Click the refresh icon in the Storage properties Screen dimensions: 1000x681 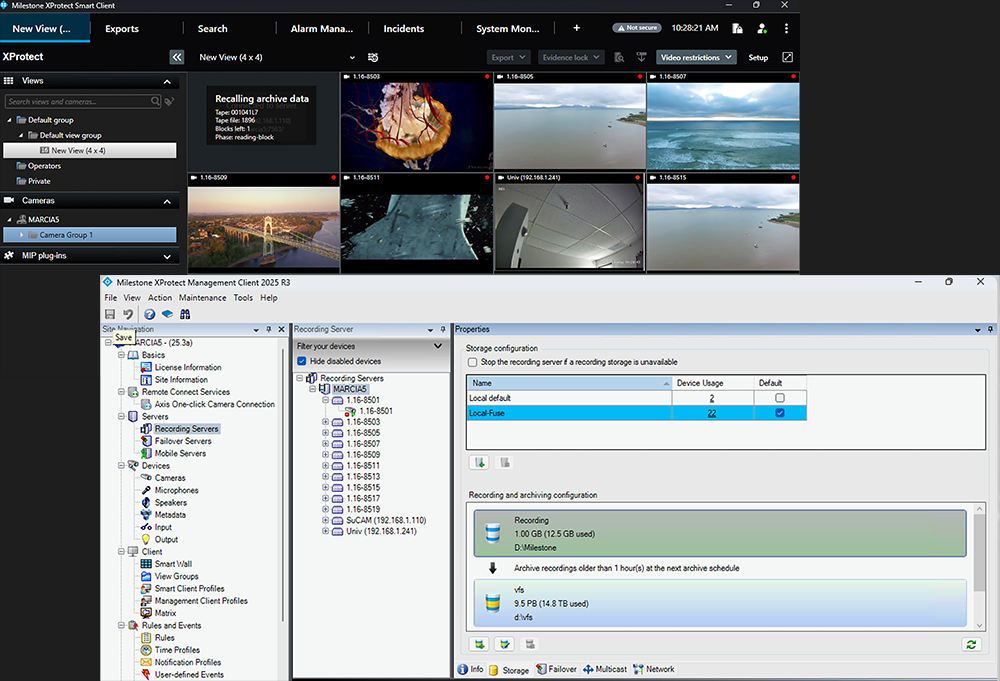click(971, 645)
